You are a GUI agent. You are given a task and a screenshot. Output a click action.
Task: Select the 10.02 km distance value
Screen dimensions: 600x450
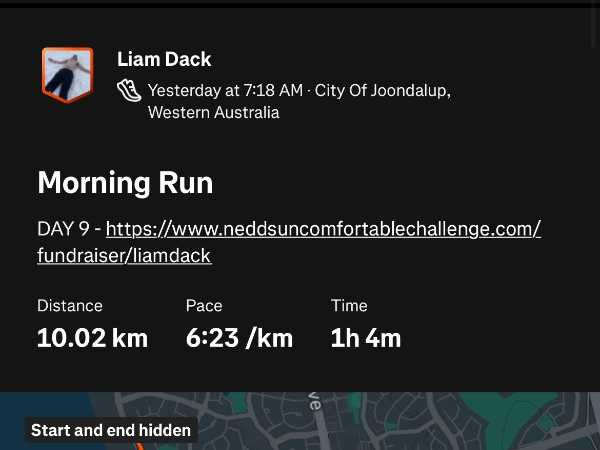point(92,338)
